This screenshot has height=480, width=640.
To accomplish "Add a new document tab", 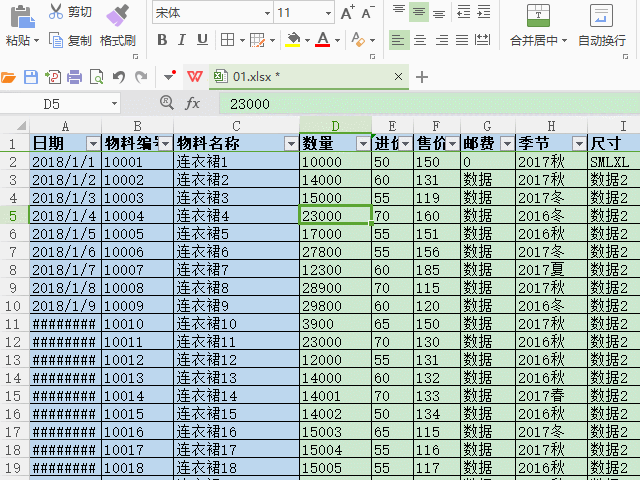I will coord(422,77).
